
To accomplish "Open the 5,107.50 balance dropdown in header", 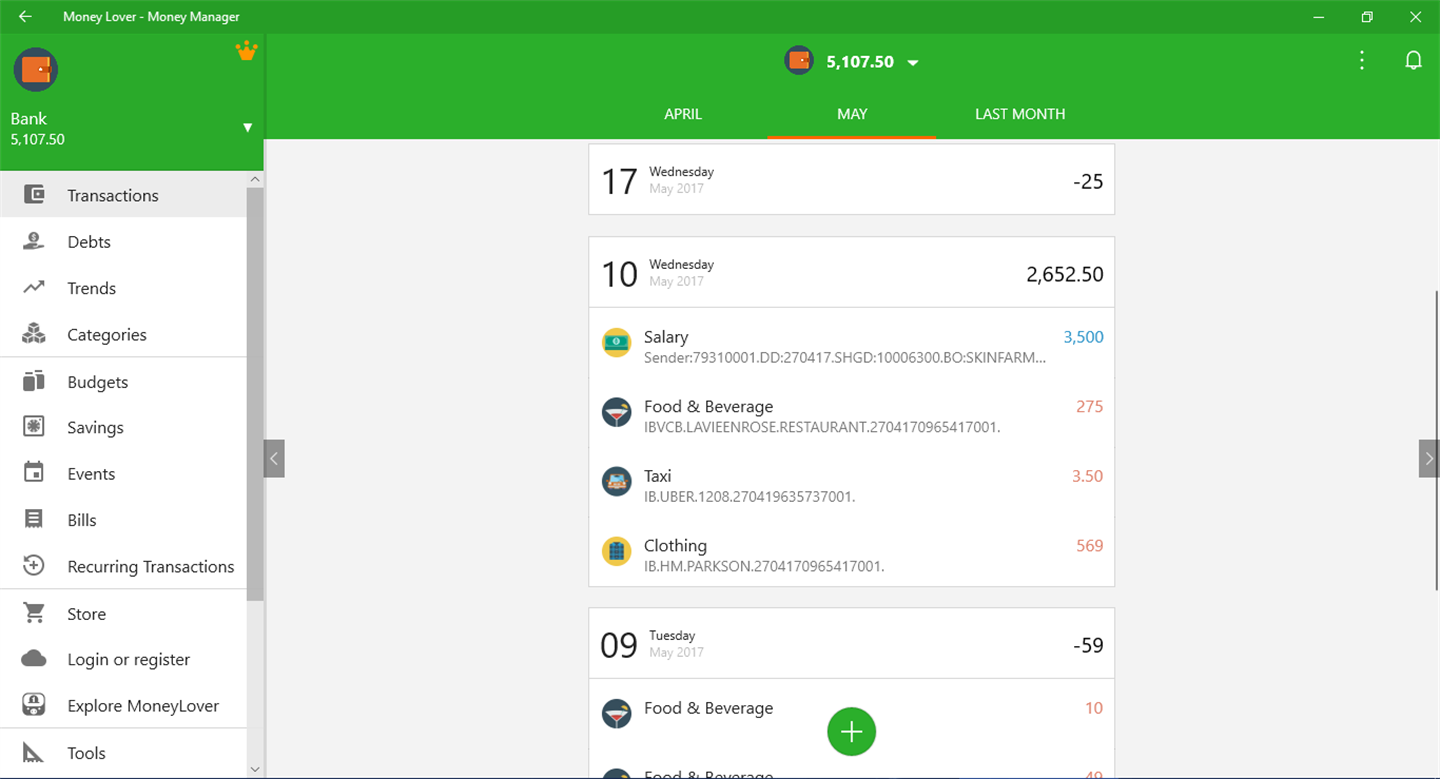I will 852,62.
